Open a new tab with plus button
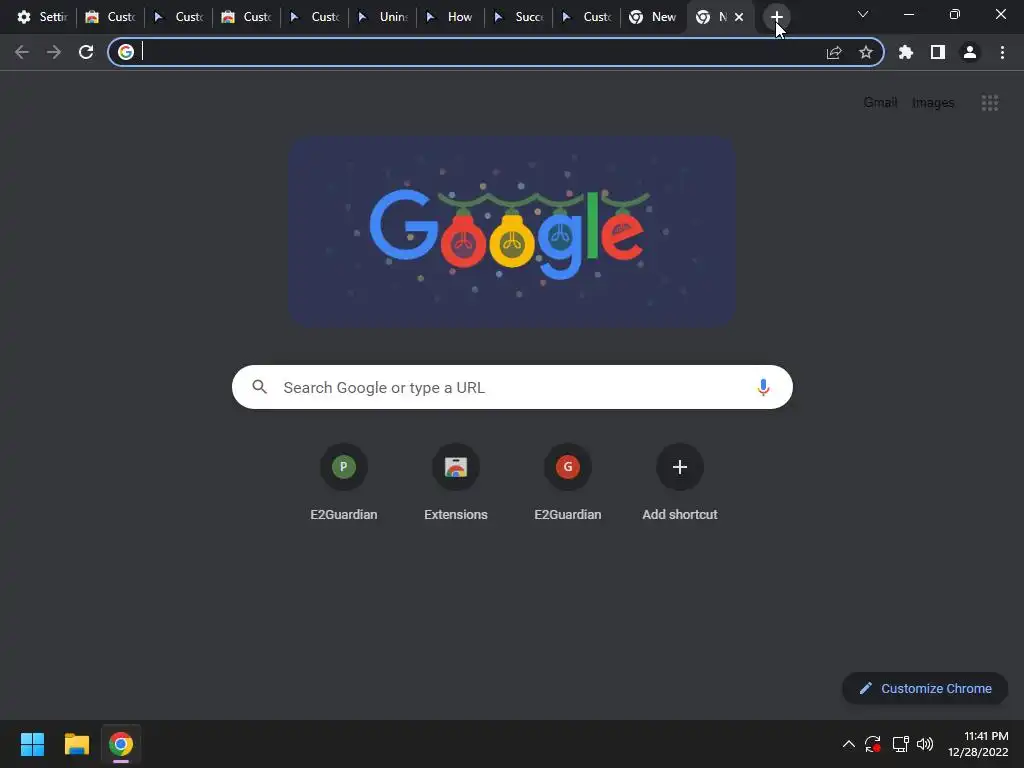Viewport: 1024px width, 768px height. coord(776,17)
